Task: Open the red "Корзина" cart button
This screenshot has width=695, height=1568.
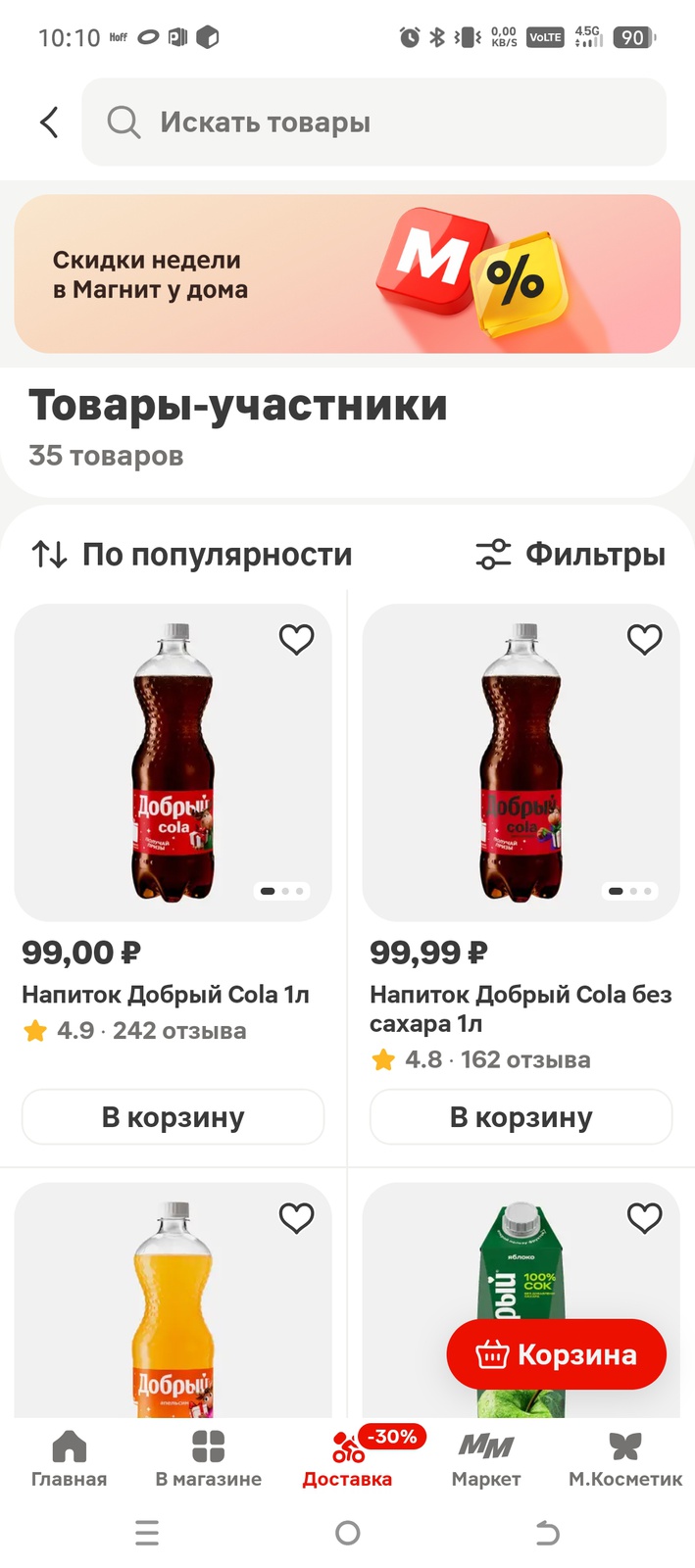Action: click(556, 1354)
